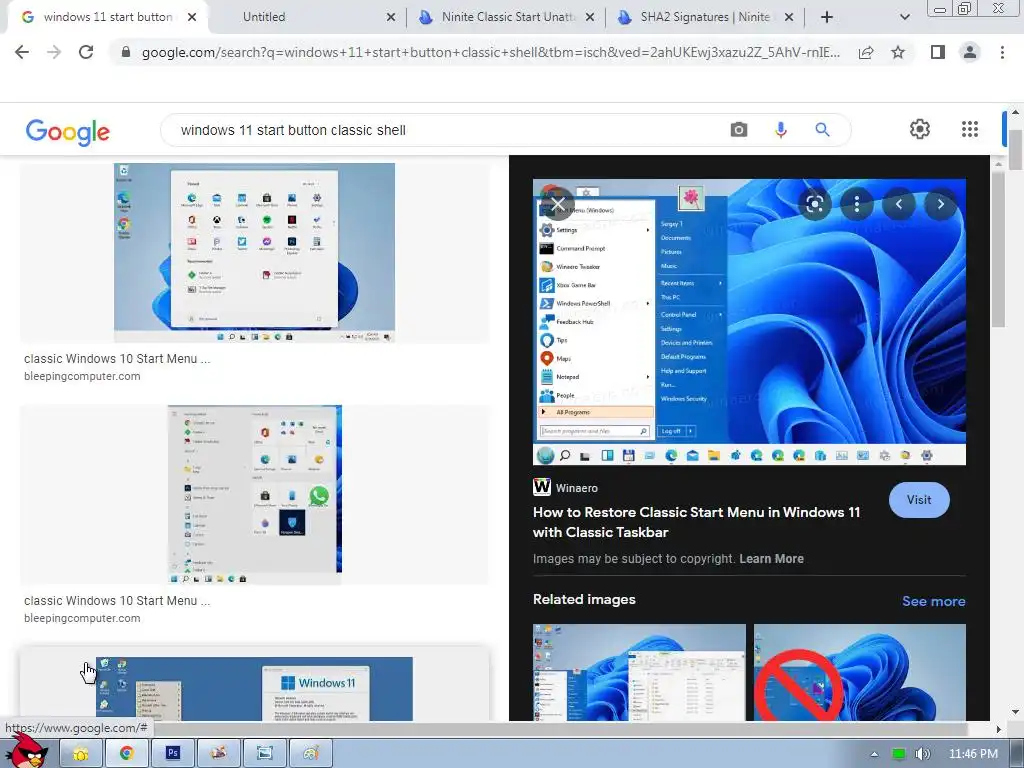Bookmark this page with the star
Viewport: 1024px width, 768px height.
pos(898,52)
